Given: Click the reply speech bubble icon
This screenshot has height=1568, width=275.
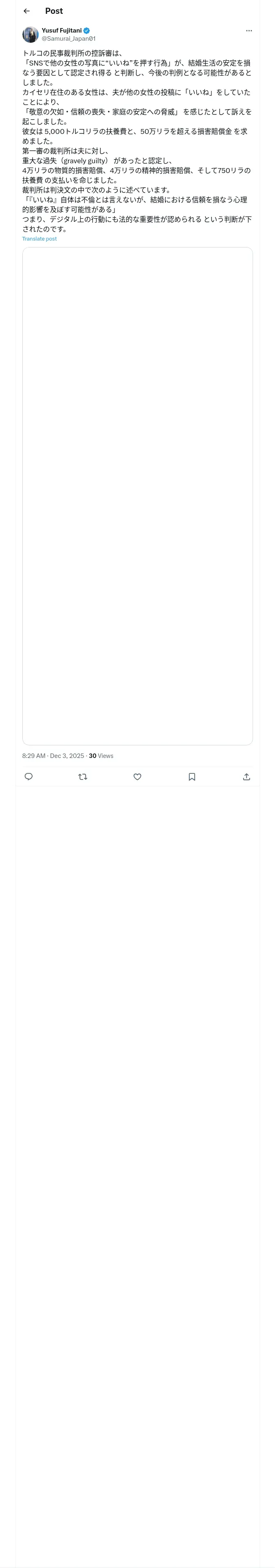Looking at the screenshot, I should pos(29,777).
